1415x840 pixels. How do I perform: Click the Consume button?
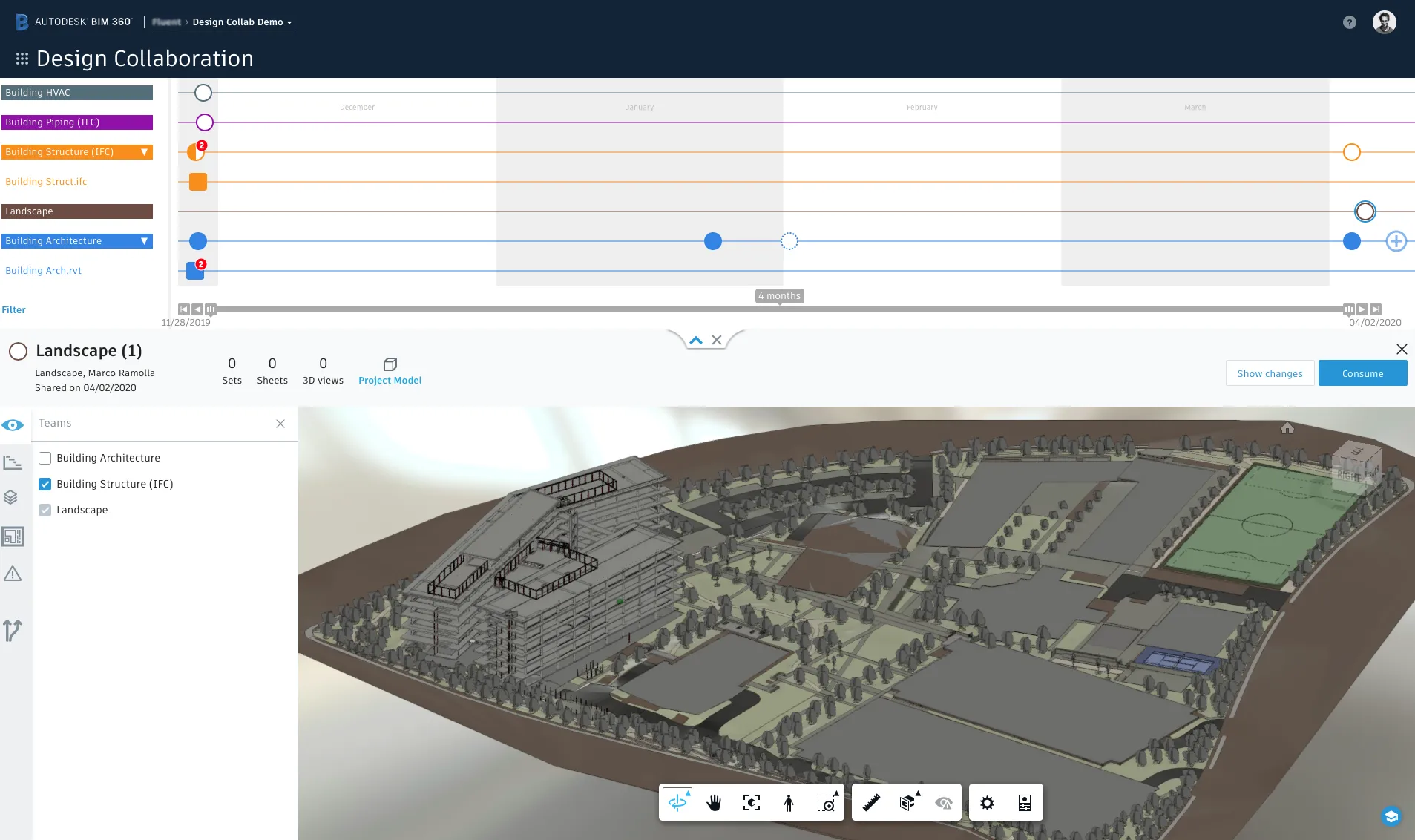1362,373
